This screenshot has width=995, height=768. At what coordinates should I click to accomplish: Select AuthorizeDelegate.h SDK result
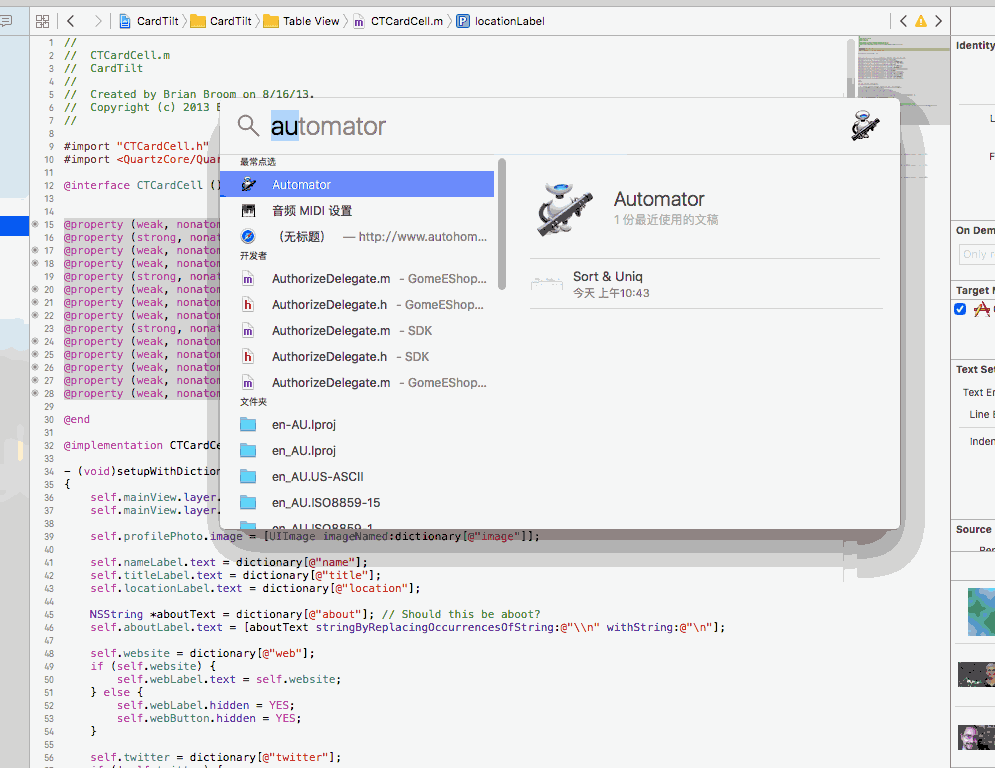(x=357, y=356)
